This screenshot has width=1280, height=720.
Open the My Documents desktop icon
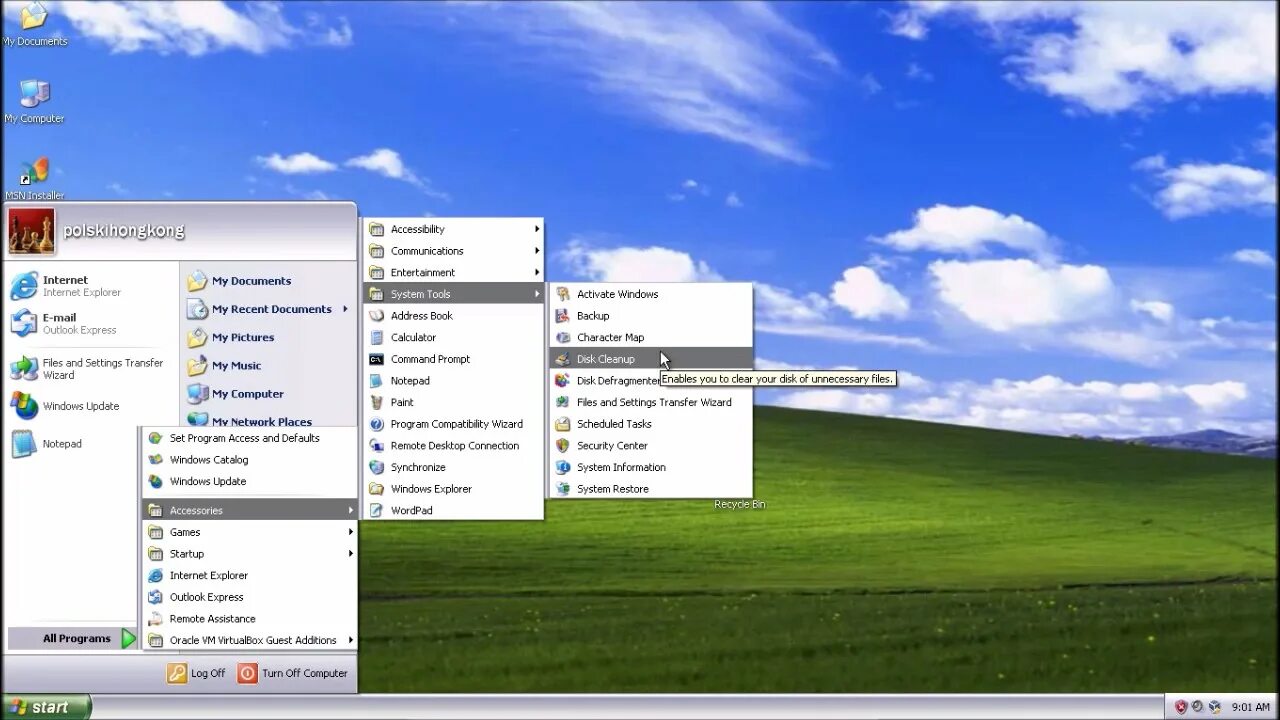coord(34,24)
